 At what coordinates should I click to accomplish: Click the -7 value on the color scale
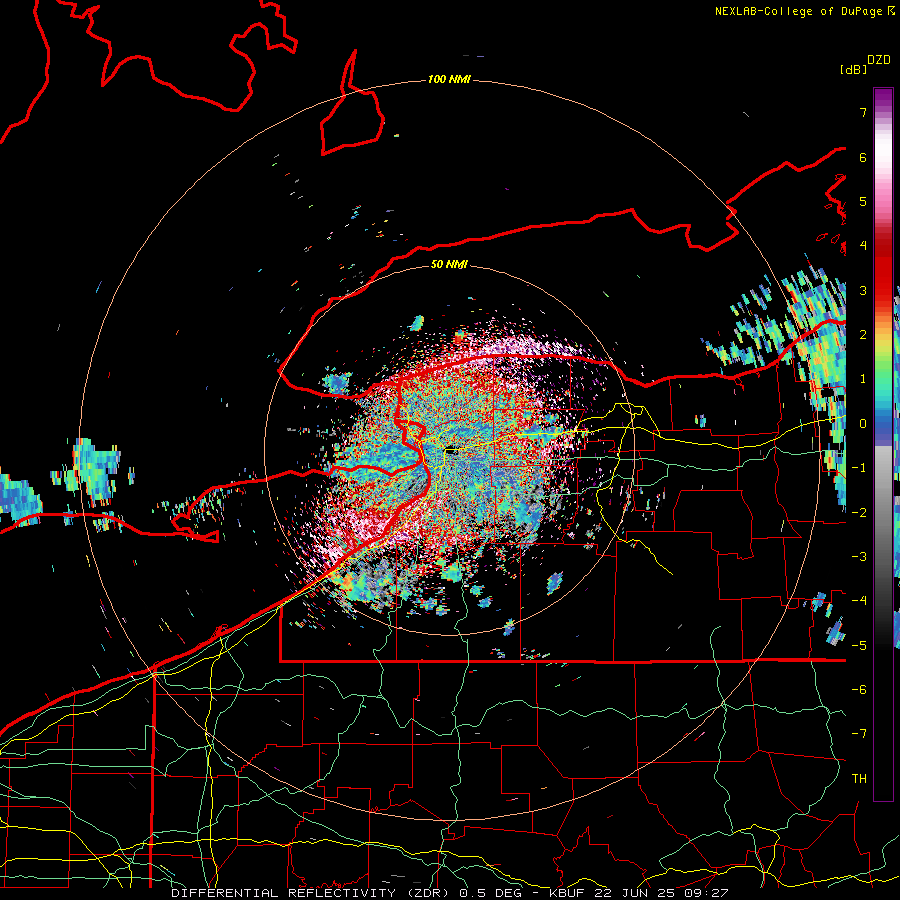click(859, 734)
